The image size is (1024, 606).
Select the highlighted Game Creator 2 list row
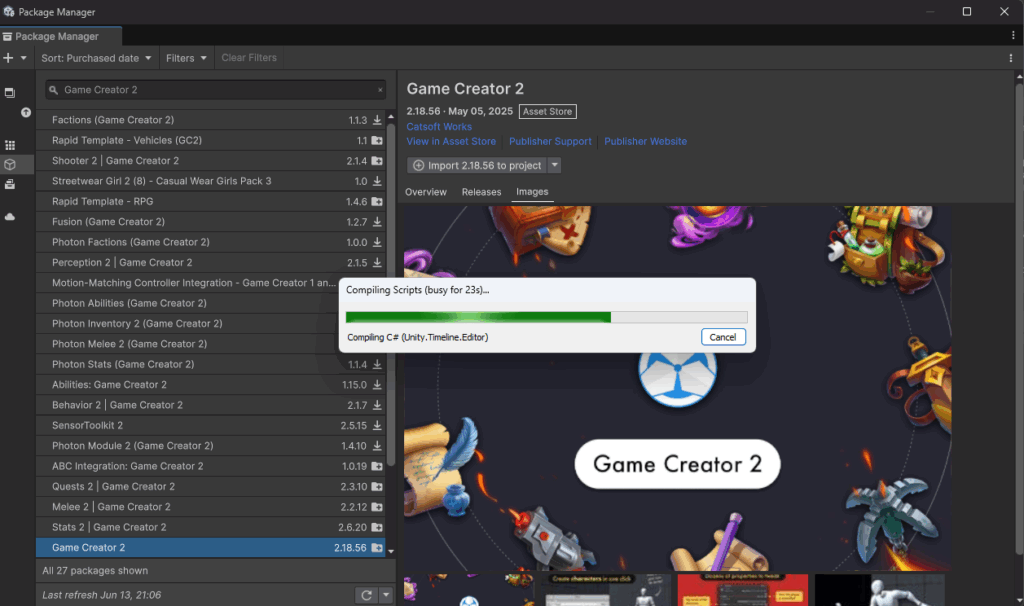(x=210, y=547)
